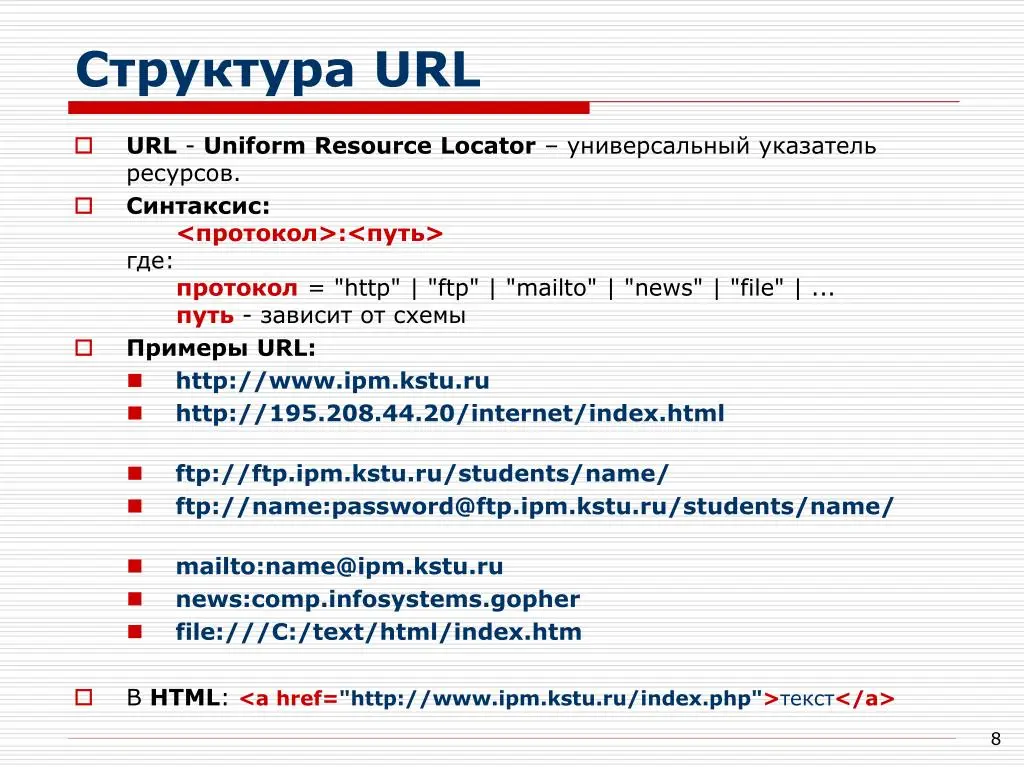Image resolution: width=1024 pixels, height=768 pixels.
Task: Select the text "зависит от схемы"
Action: tap(363, 316)
